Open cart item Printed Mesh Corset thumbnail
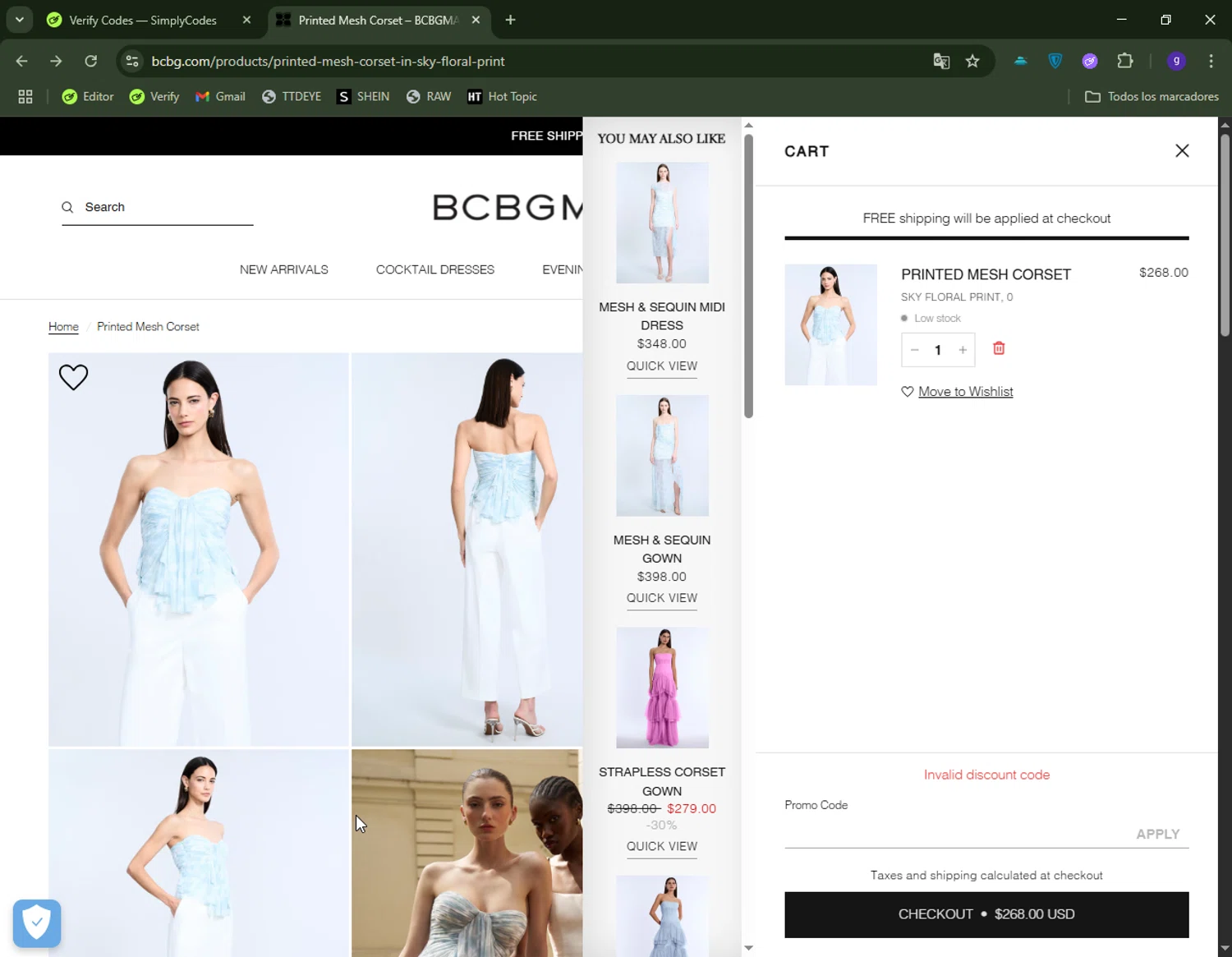This screenshot has height=957, width=1232. (x=830, y=324)
